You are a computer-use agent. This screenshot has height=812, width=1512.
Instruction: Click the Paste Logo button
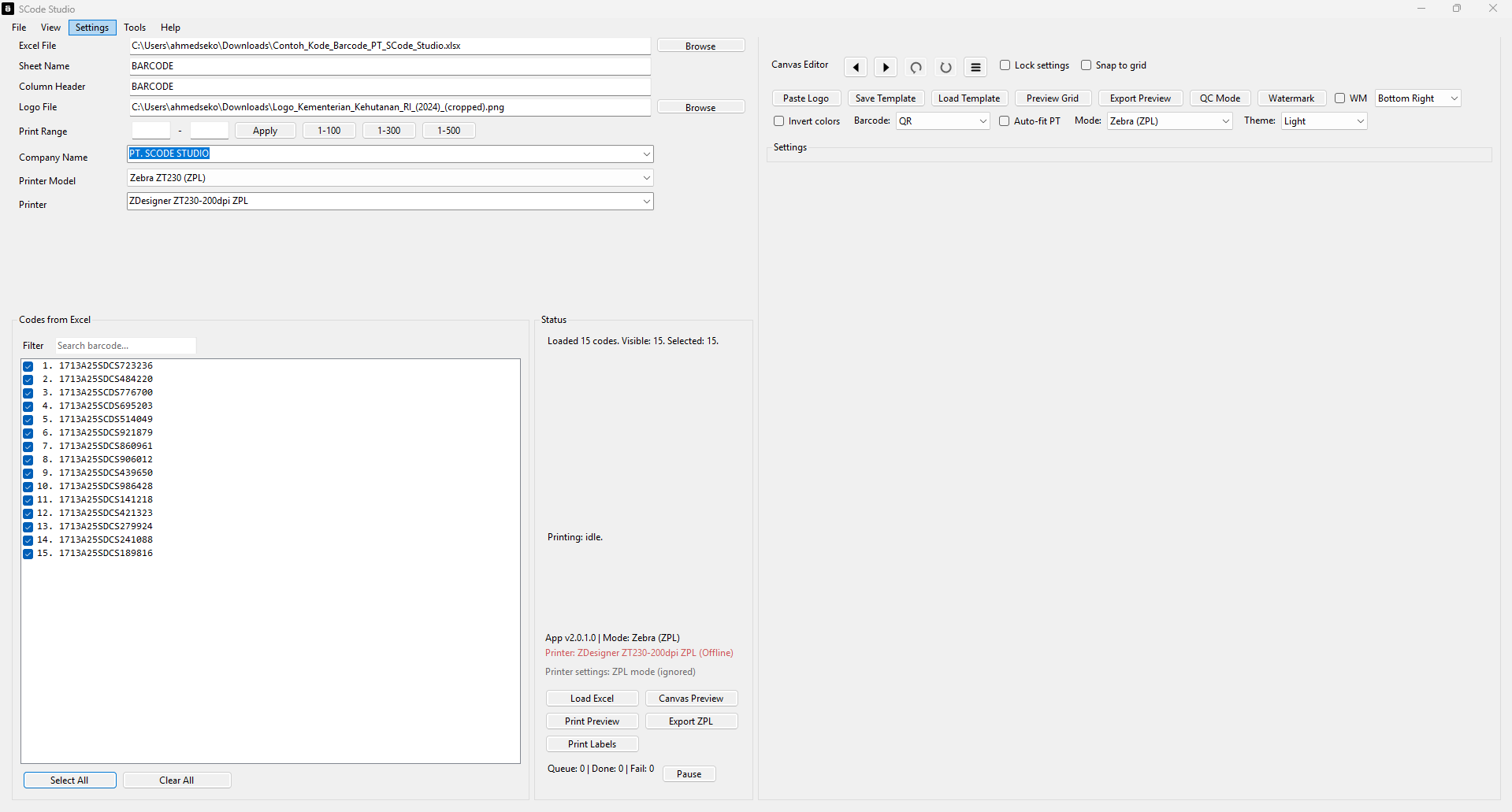pyautogui.click(x=806, y=98)
